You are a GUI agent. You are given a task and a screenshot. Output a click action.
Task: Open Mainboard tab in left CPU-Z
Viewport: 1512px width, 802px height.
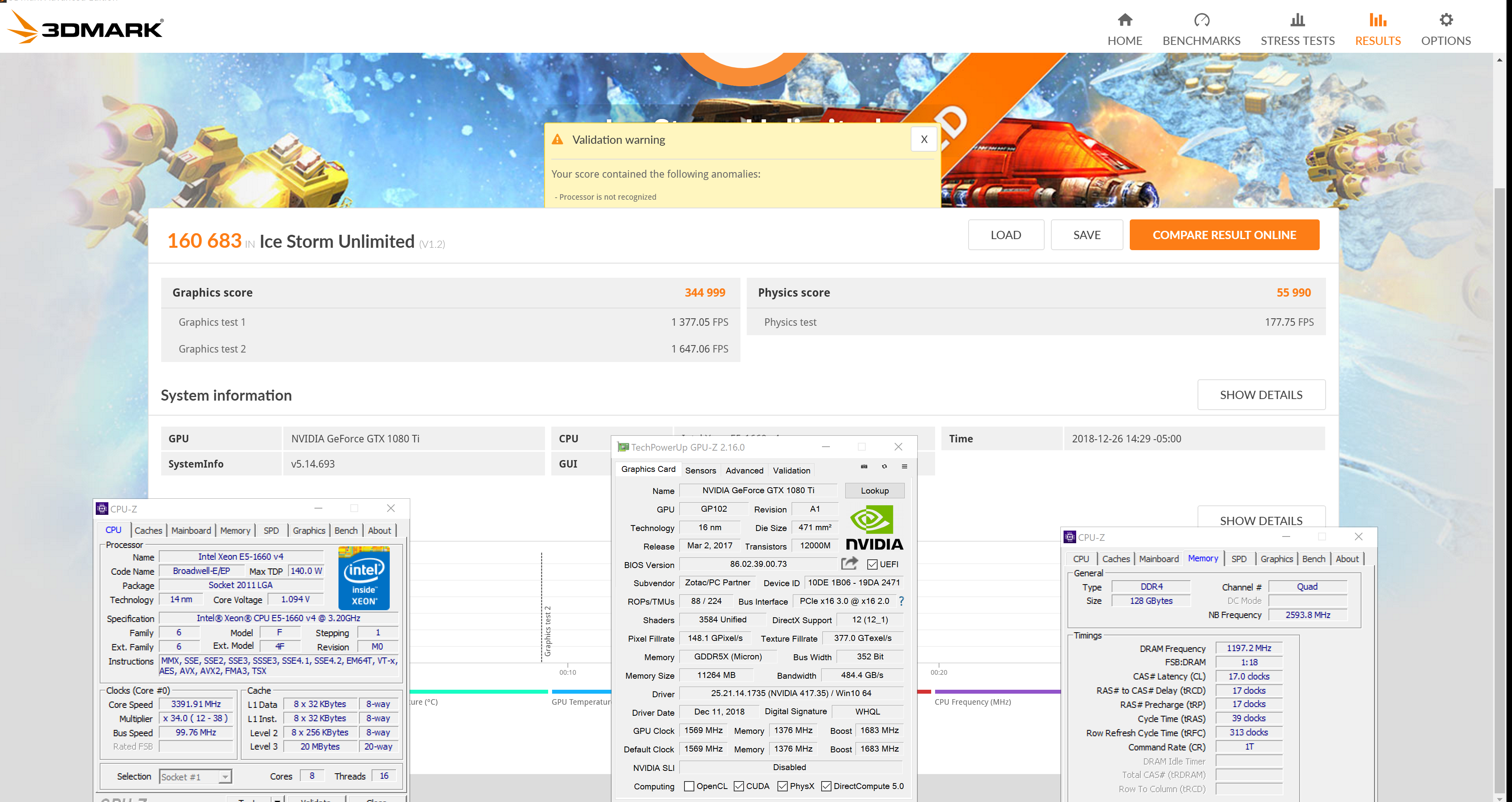(192, 530)
